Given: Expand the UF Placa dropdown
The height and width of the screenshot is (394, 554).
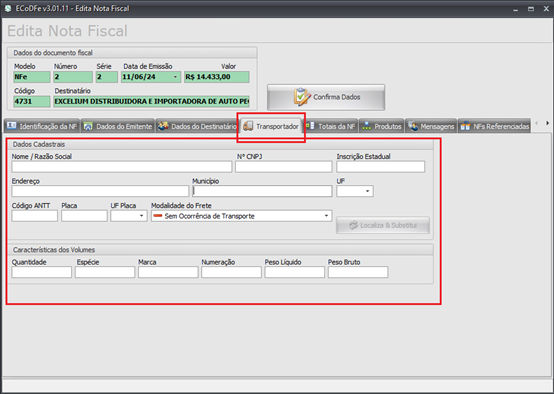Looking at the screenshot, I should [142, 216].
